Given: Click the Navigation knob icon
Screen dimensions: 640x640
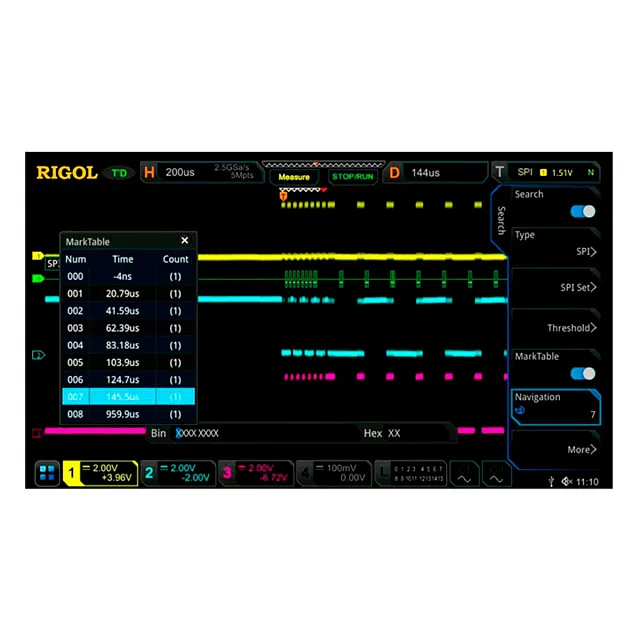Looking at the screenshot, I should tap(521, 410).
